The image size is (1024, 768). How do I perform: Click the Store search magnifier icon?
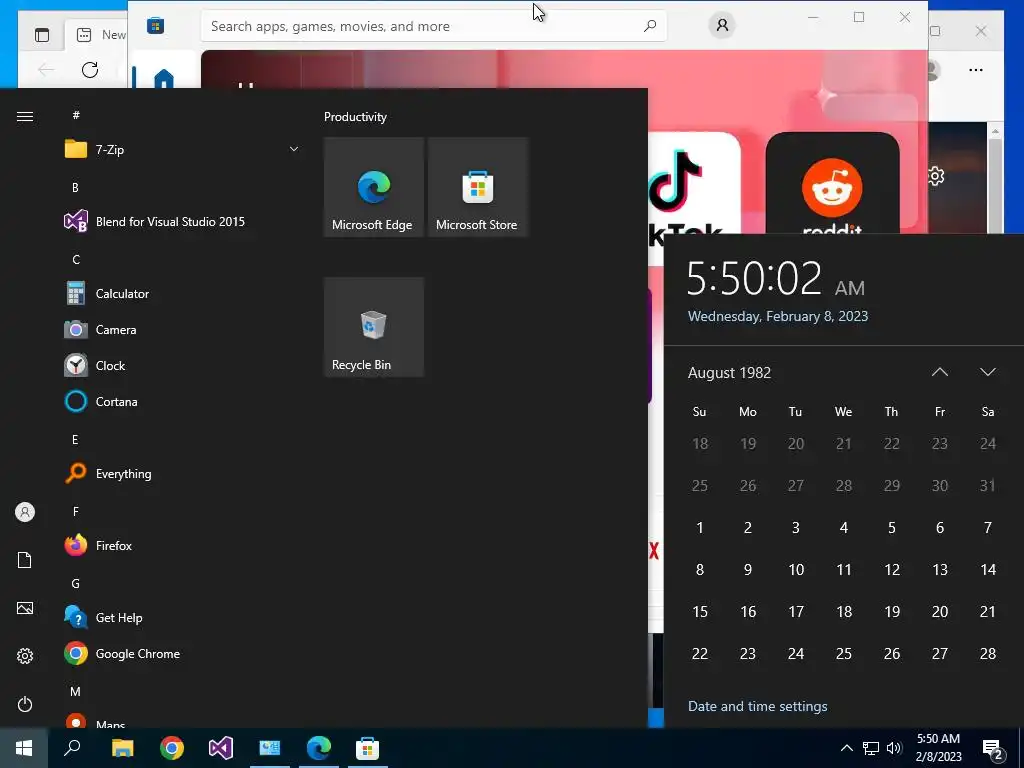(x=650, y=26)
